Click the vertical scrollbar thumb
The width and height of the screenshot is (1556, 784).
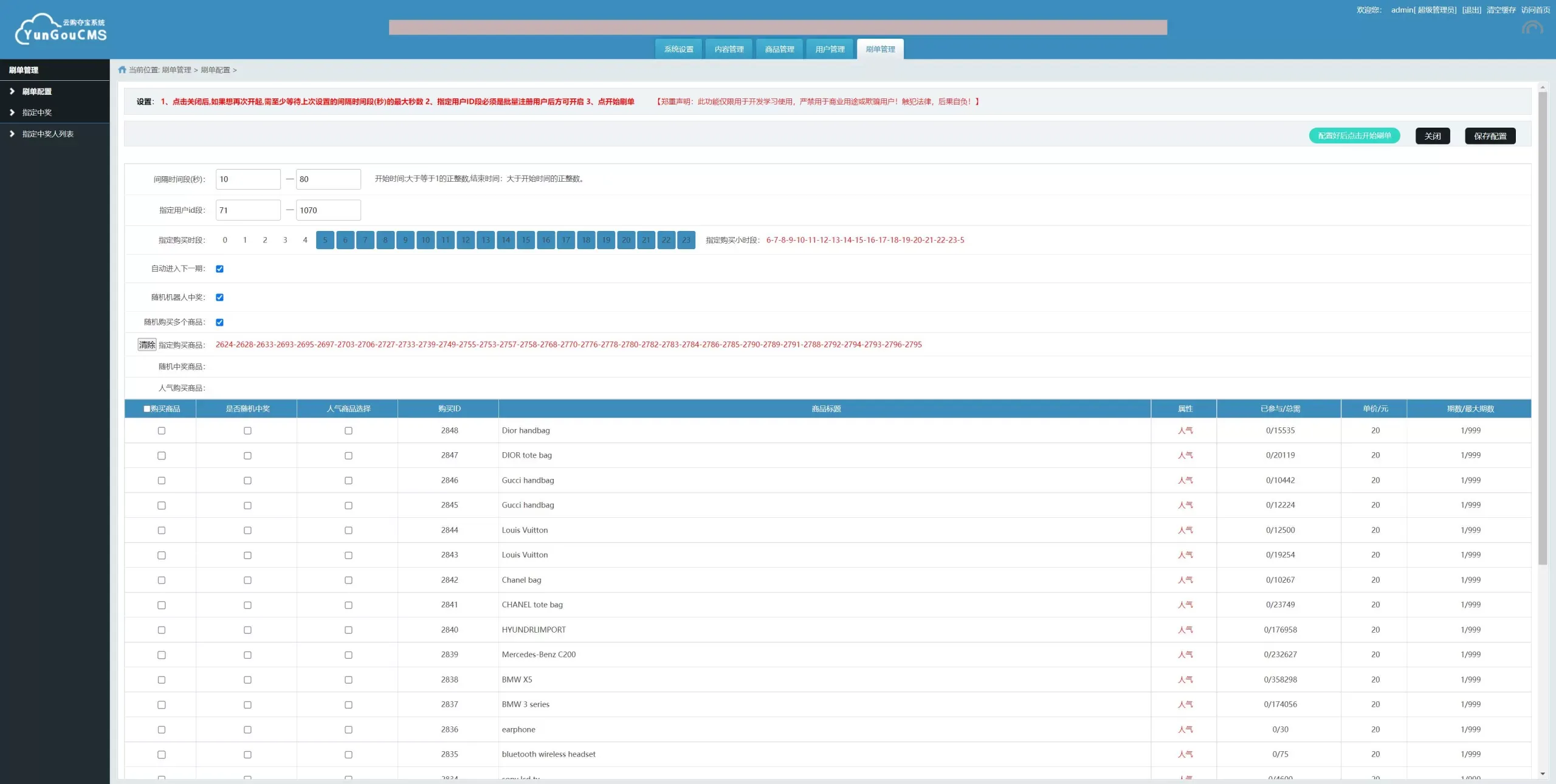click(x=1542, y=328)
